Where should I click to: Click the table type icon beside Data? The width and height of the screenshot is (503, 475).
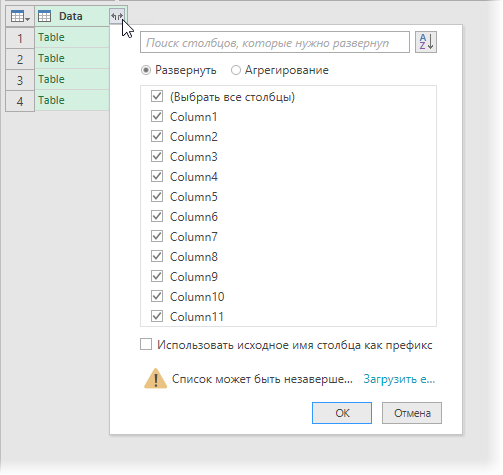pos(44,16)
